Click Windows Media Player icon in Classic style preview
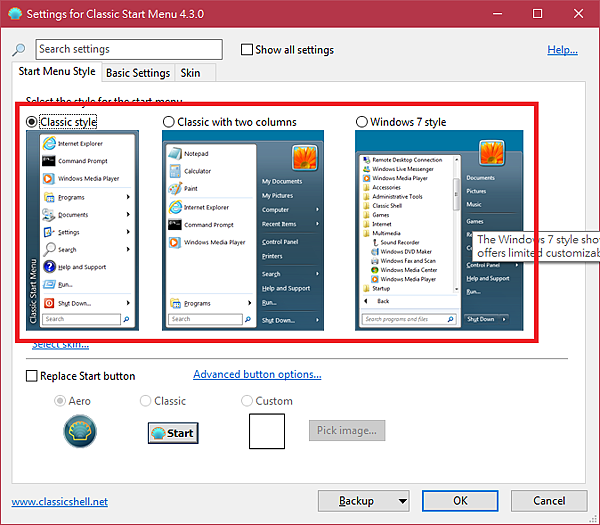The image size is (600, 525). [x=49, y=179]
